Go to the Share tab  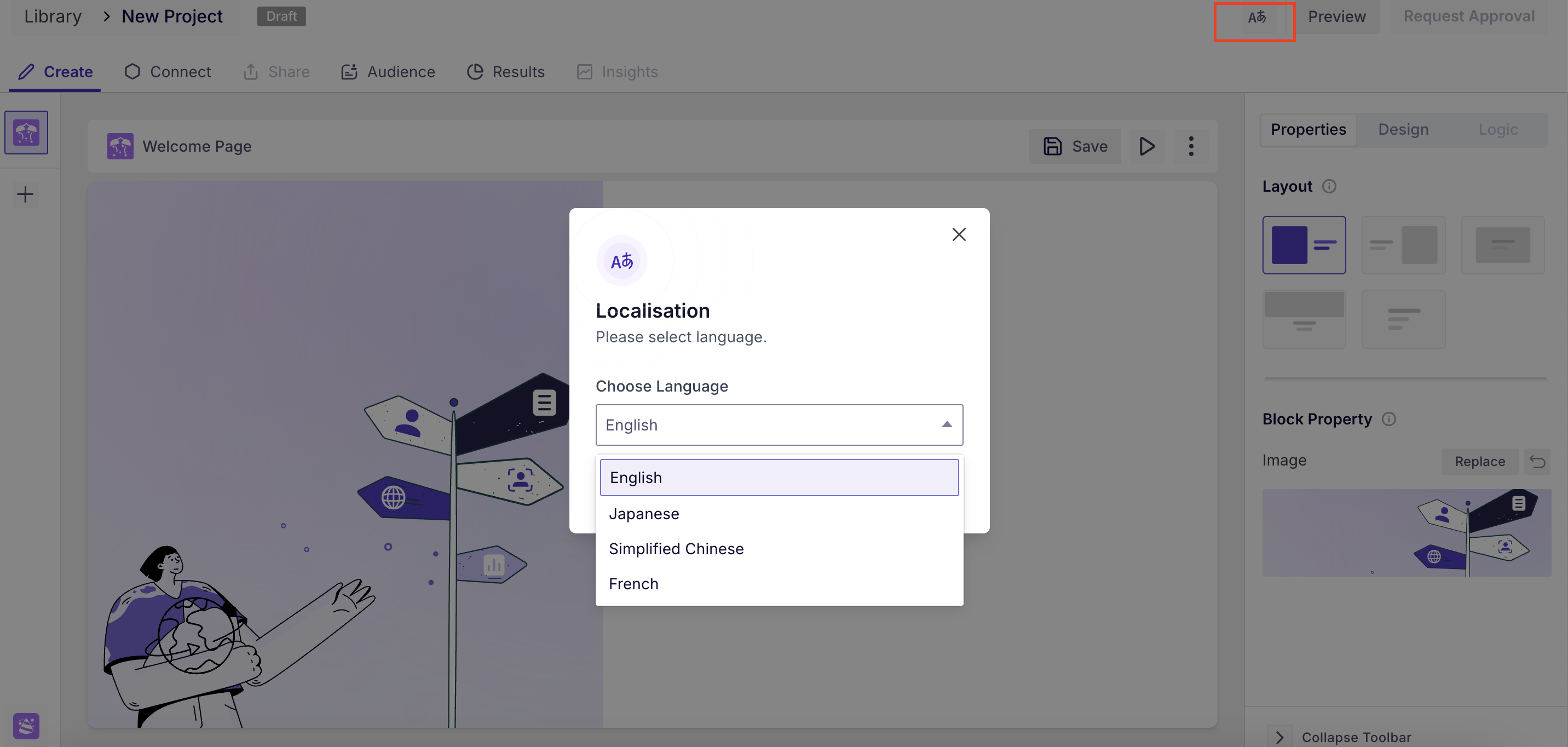point(276,72)
